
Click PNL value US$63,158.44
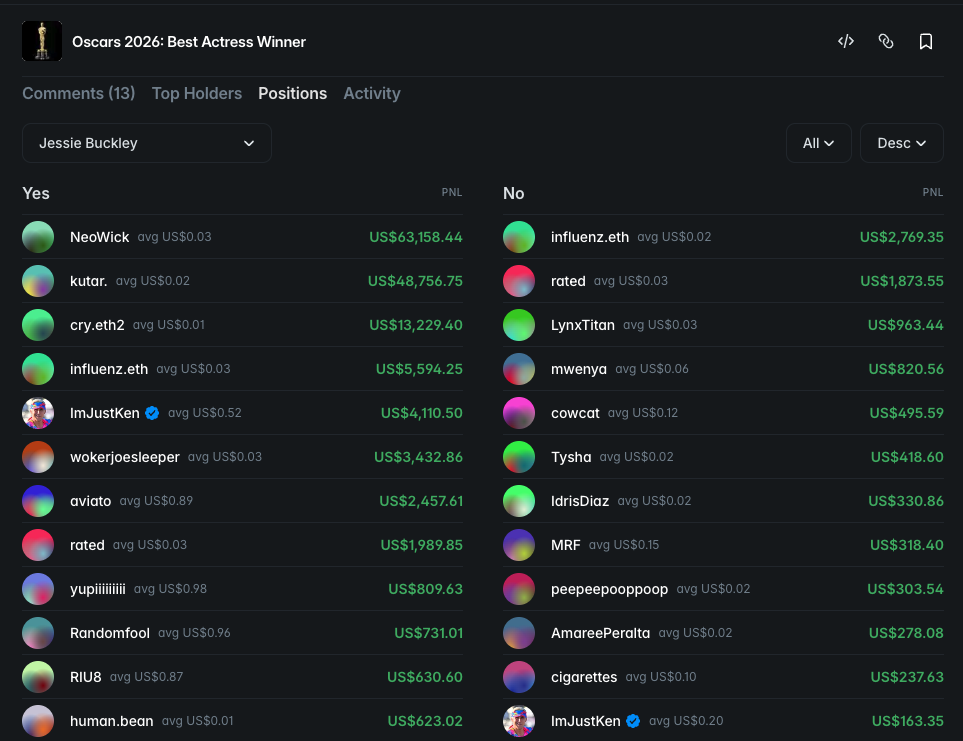point(416,237)
